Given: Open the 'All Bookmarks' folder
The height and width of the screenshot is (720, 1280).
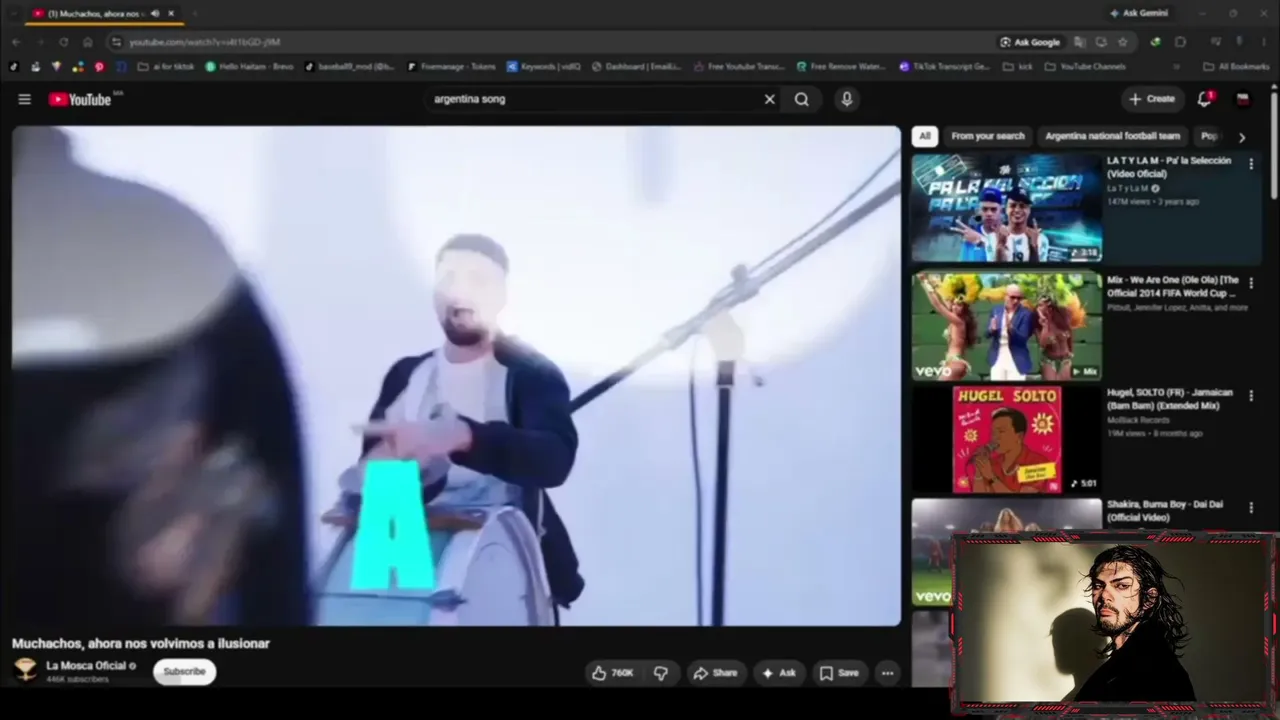Looking at the screenshot, I should point(1237,67).
